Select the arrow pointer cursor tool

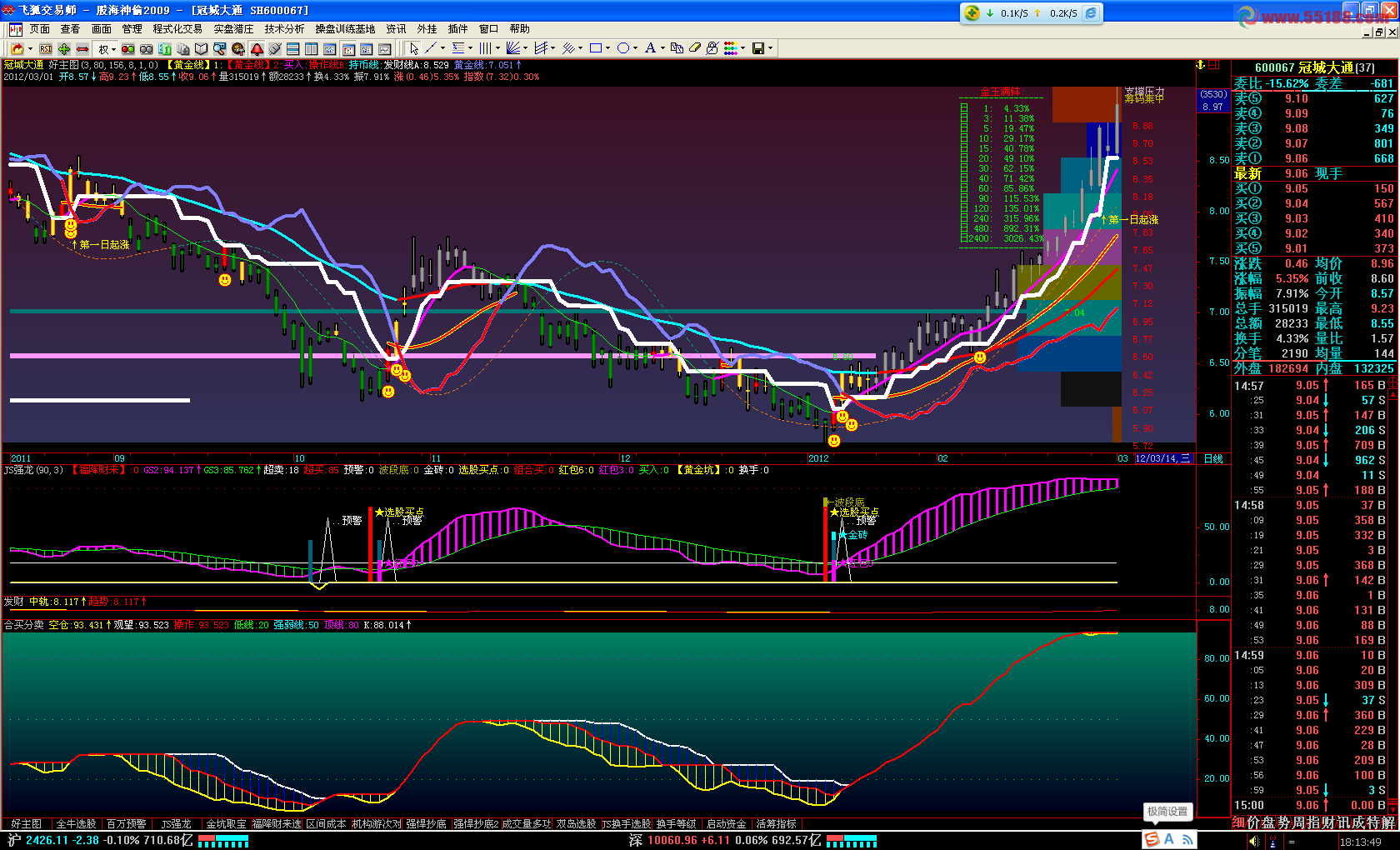click(414, 48)
